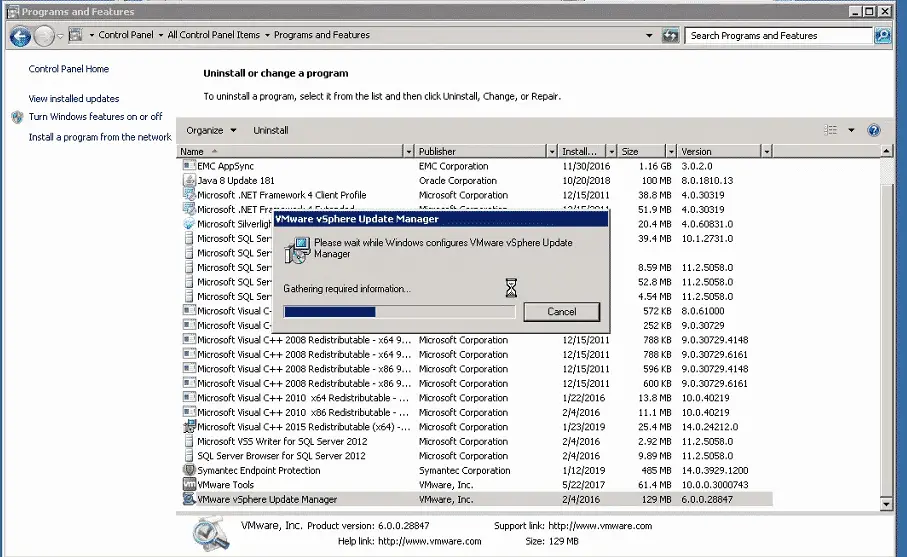Click the VMware Tools program icon

(189, 484)
